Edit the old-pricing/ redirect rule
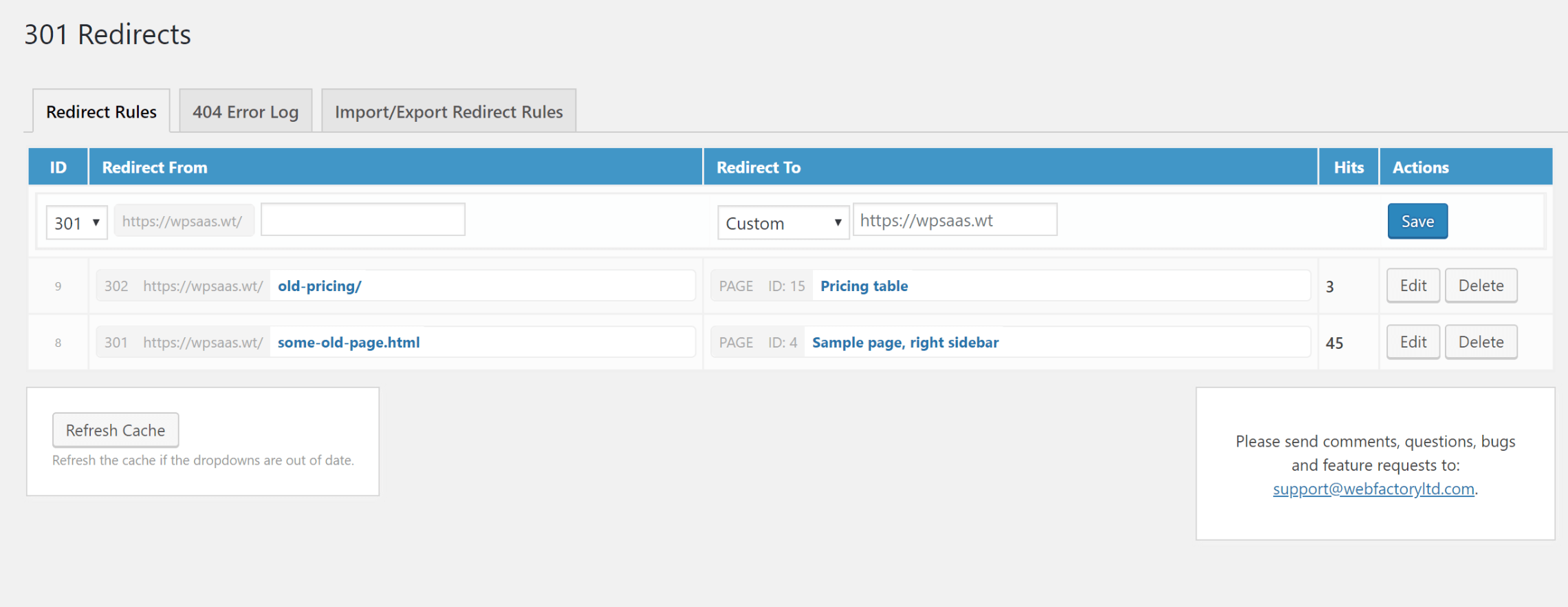Image resolution: width=1568 pixels, height=607 pixels. (1413, 285)
